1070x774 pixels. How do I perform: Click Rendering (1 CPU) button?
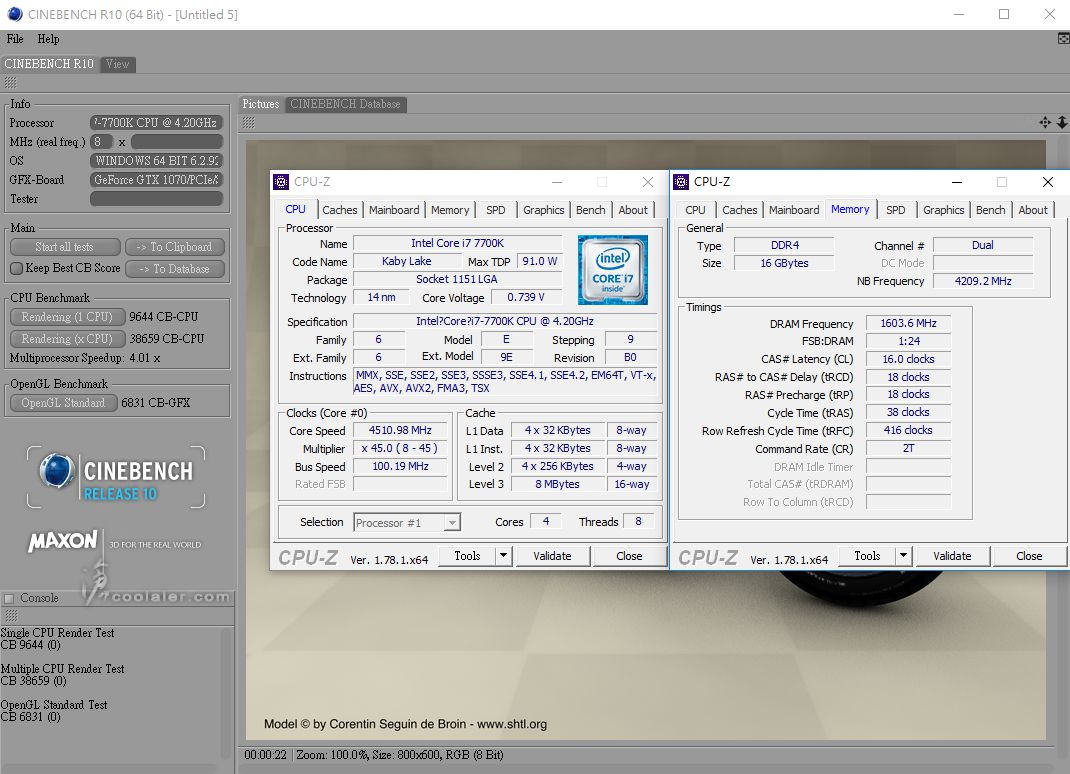point(67,317)
